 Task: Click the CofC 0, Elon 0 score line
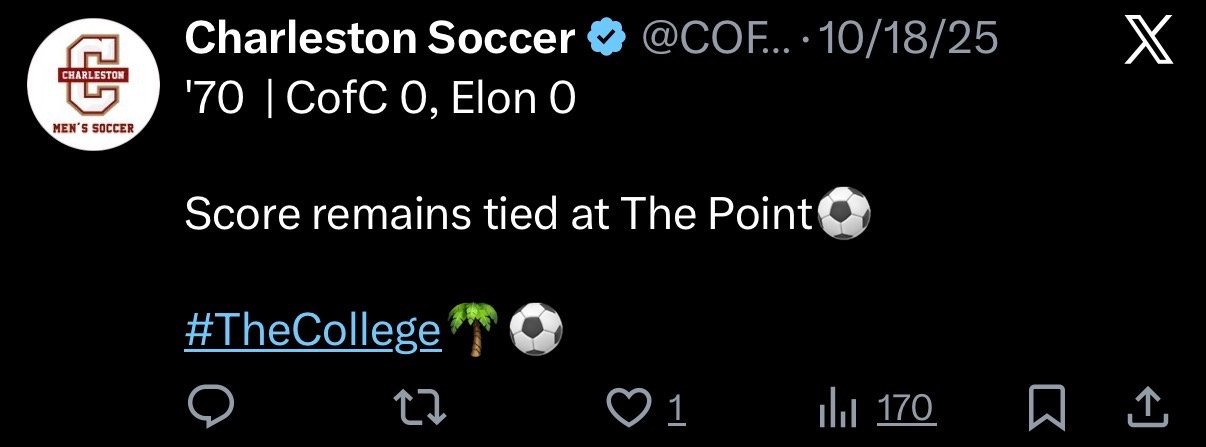(432, 101)
